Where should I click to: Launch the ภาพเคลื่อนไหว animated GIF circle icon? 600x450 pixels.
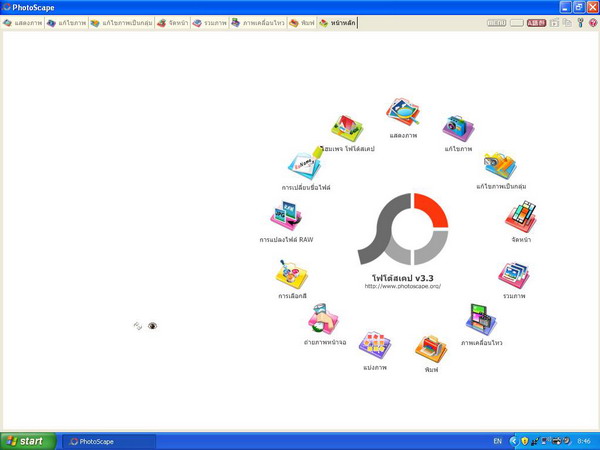[481, 320]
